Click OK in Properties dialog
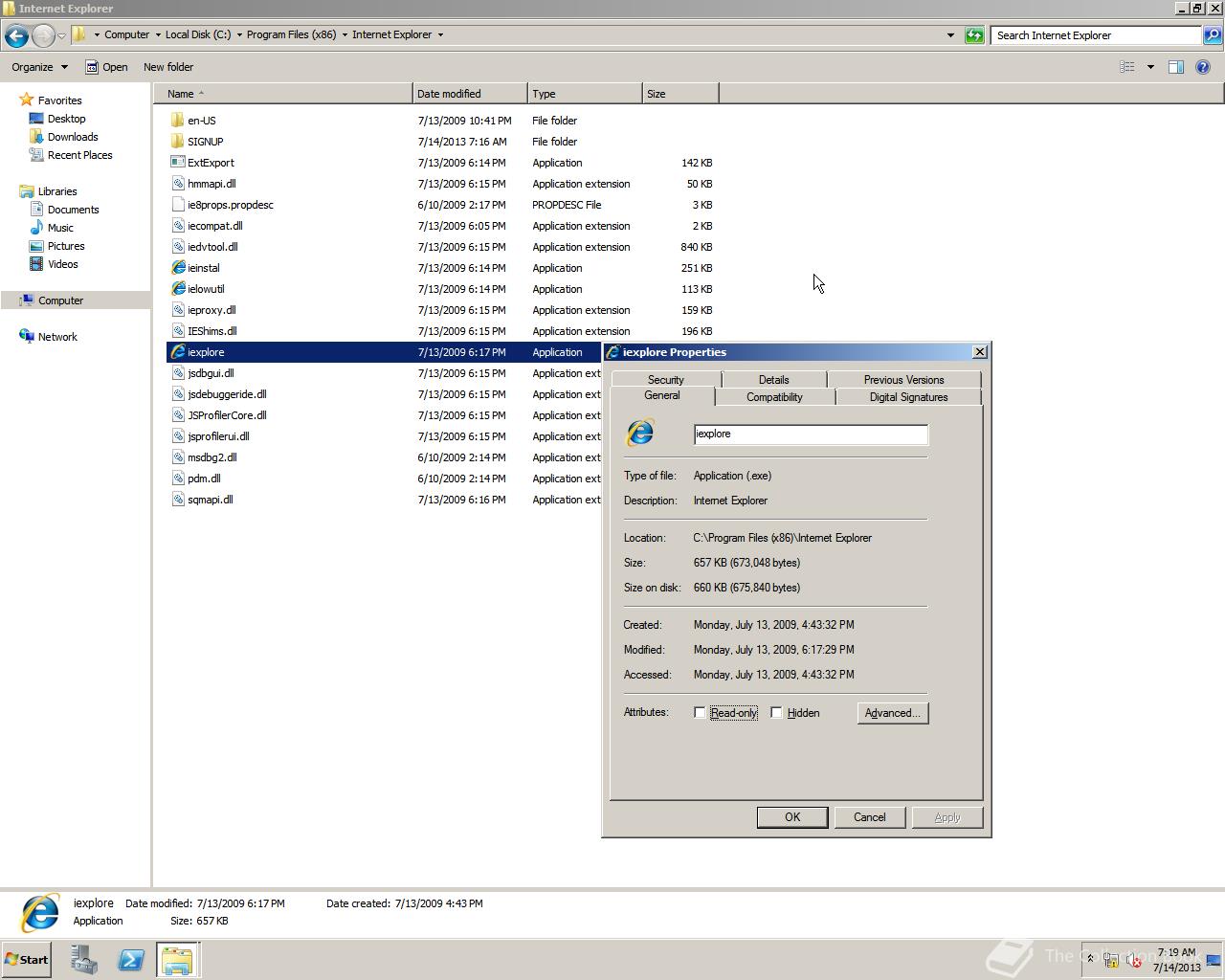 792,817
